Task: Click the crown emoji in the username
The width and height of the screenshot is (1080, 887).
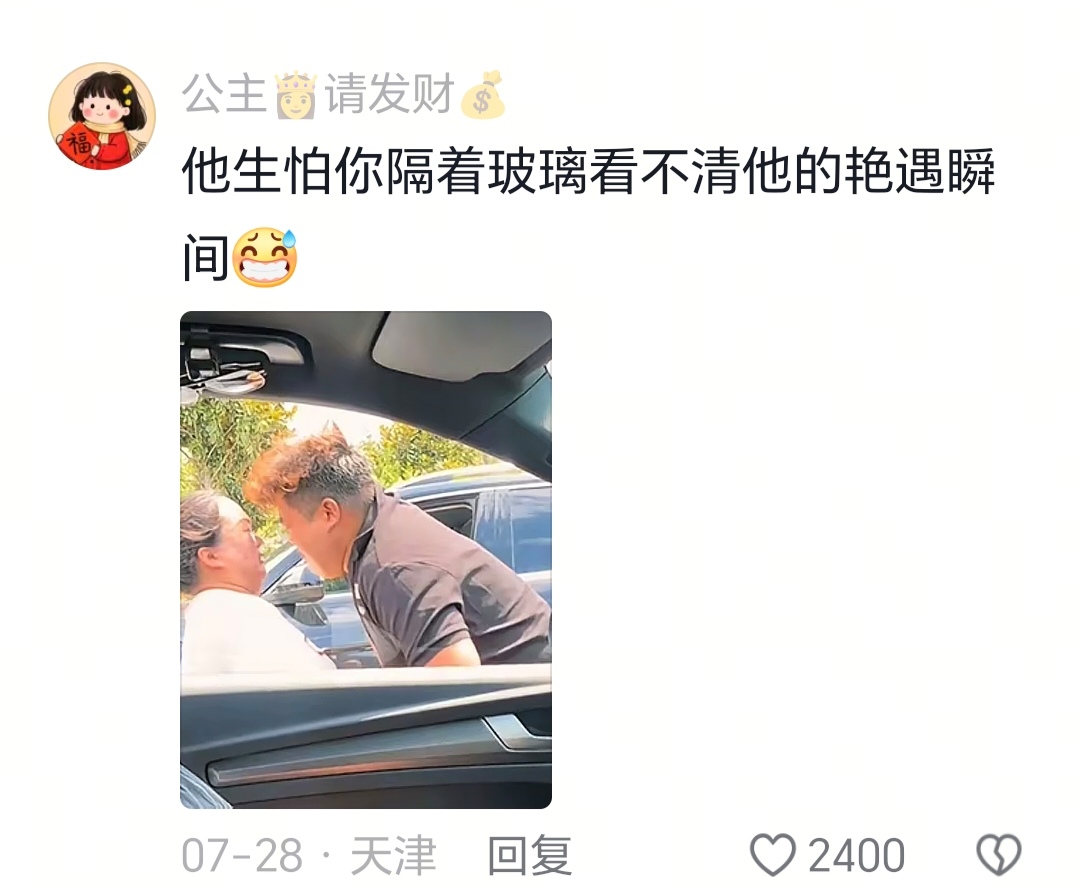Action: (296, 94)
